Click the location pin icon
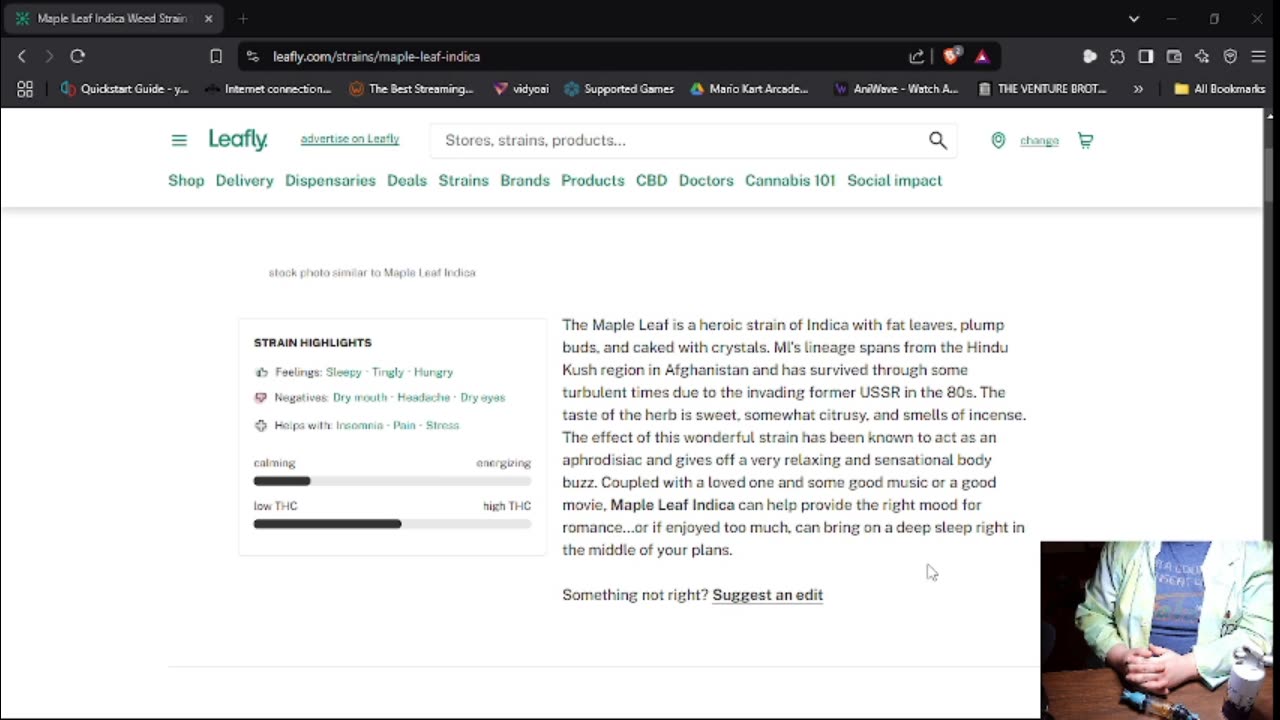Image resolution: width=1280 pixels, height=720 pixels. (x=998, y=140)
